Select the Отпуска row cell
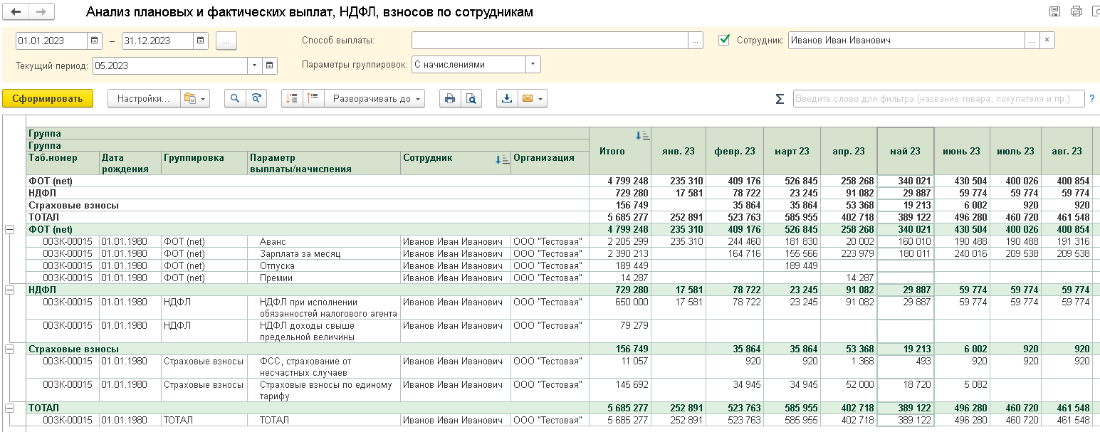The width and height of the screenshot is (1100, 432). (x=324, y=265)
